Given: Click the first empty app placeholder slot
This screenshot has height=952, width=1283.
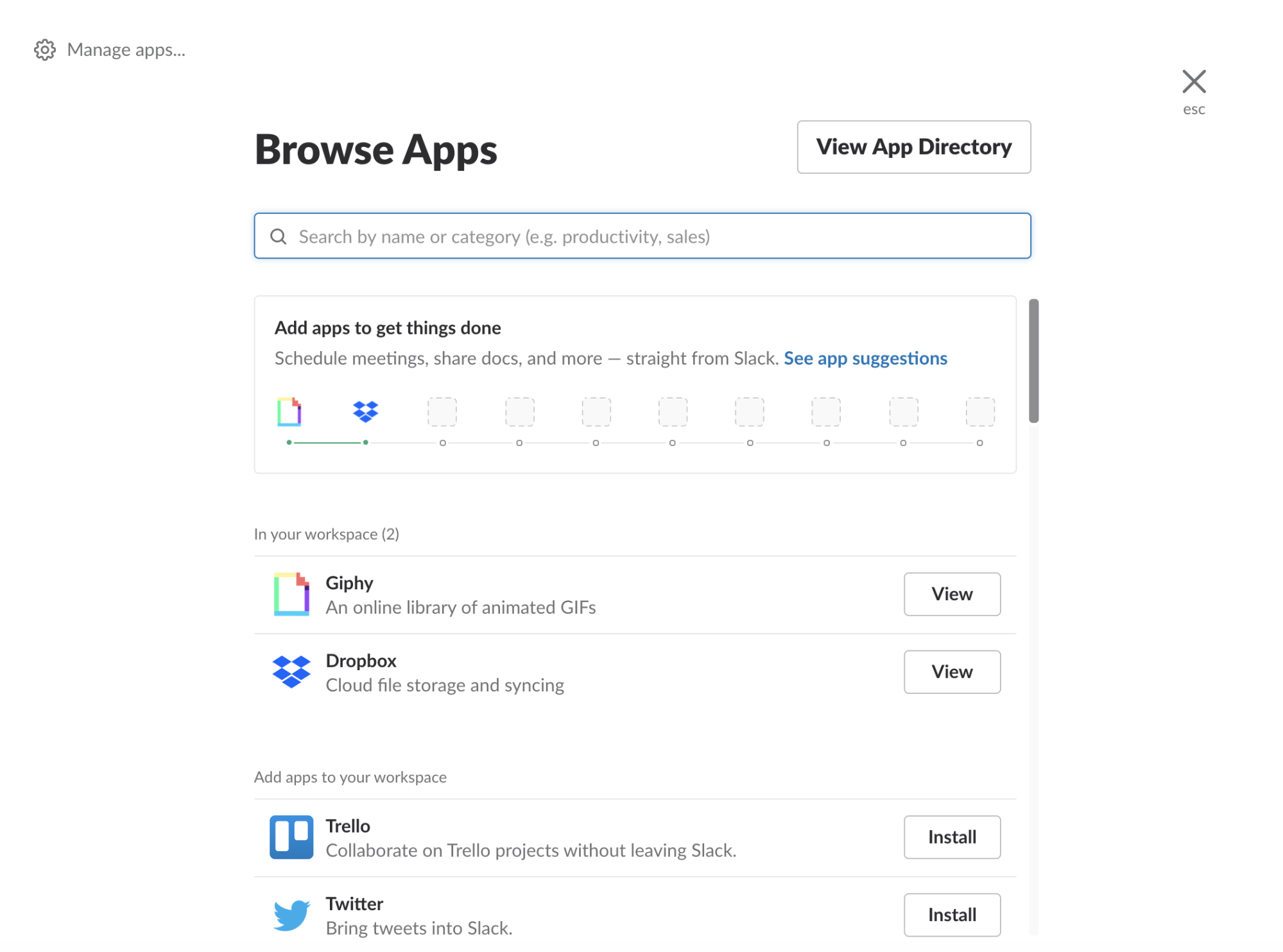Looking at the screenshot, I should tap(442, 412).
